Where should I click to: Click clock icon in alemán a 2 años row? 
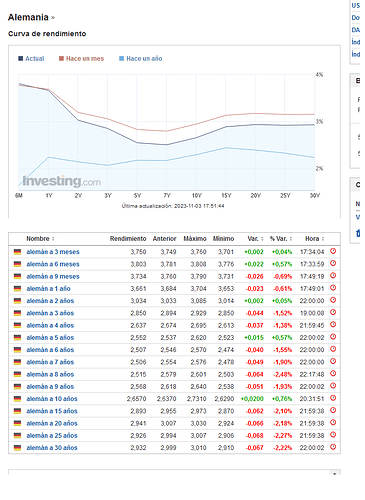point(333,300)
